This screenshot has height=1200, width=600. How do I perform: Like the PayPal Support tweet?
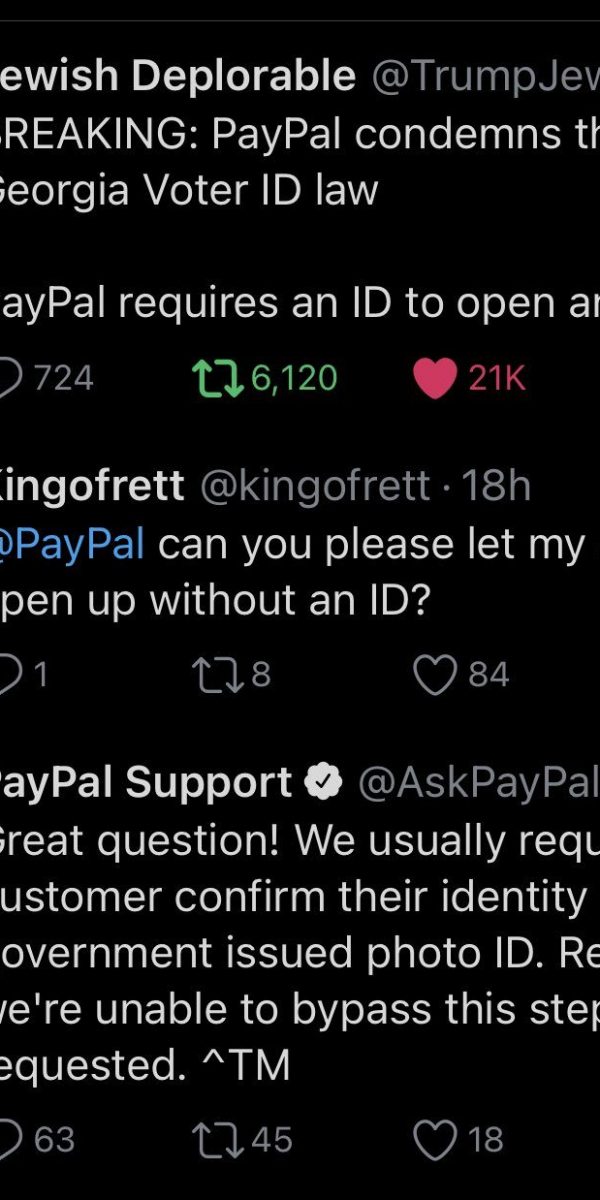[435, 1139]
